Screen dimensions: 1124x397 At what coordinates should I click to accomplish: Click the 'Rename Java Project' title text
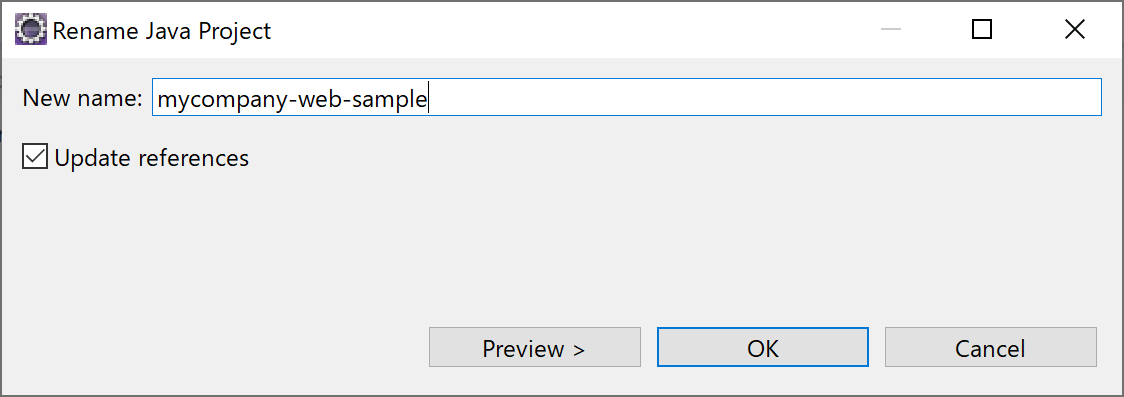[x=162, y=31]
